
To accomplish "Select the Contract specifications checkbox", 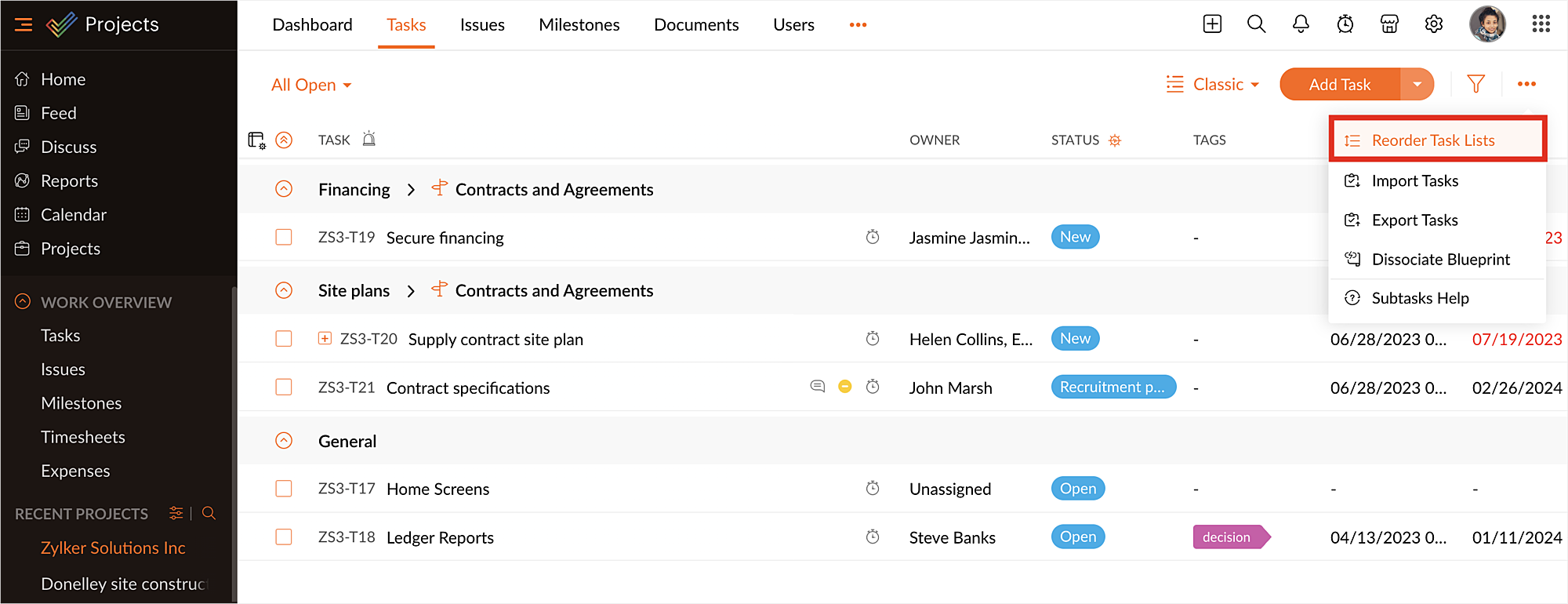I will coord(284,387).
